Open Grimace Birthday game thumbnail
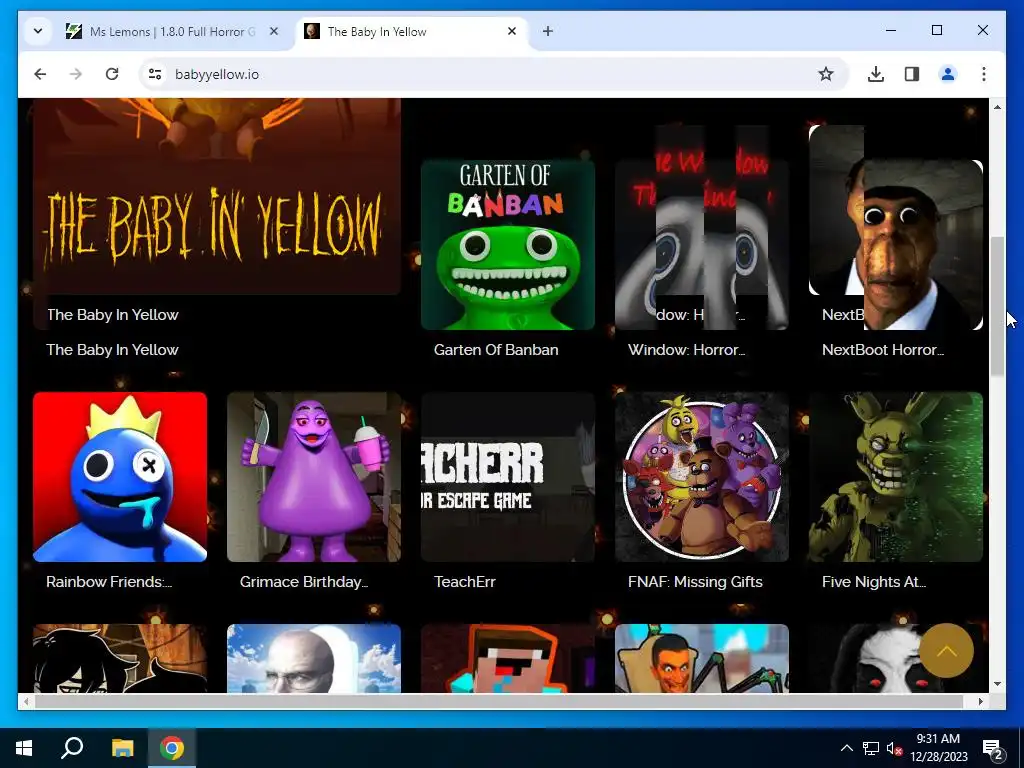The width and height of the screenshot is (1024, 768). (x=314, y=477)
